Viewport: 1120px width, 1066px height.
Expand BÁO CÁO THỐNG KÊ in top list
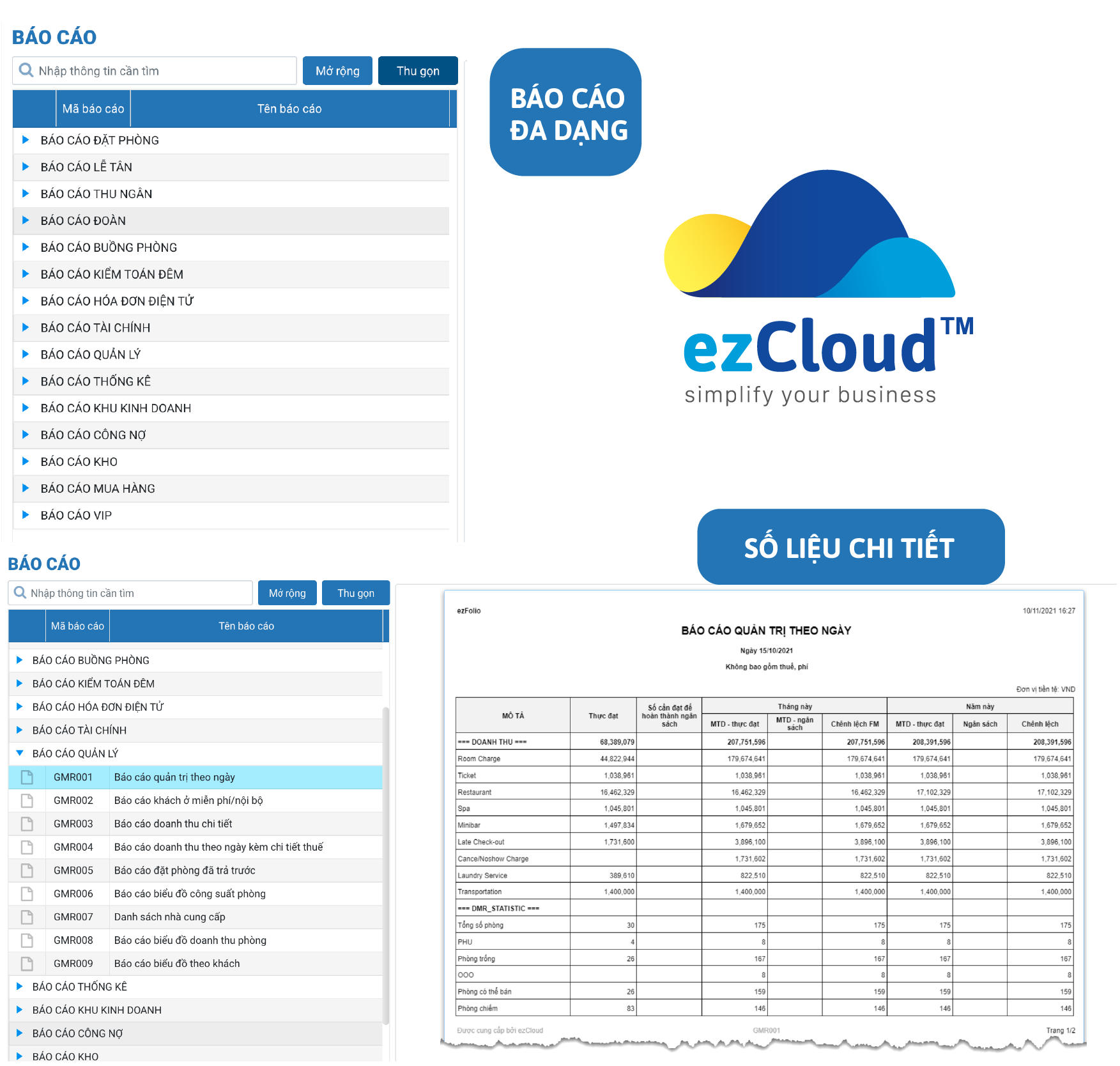26,381
